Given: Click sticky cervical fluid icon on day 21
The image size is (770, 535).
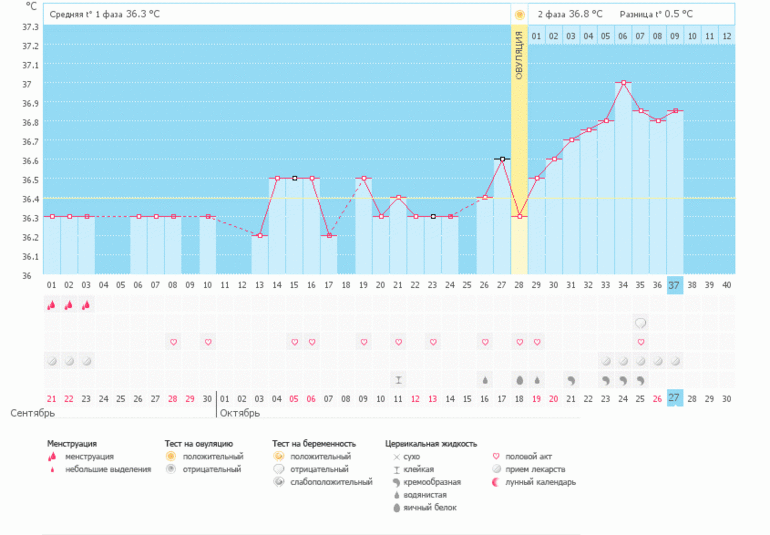Looking at the screenshot, I should click(398, 380).
